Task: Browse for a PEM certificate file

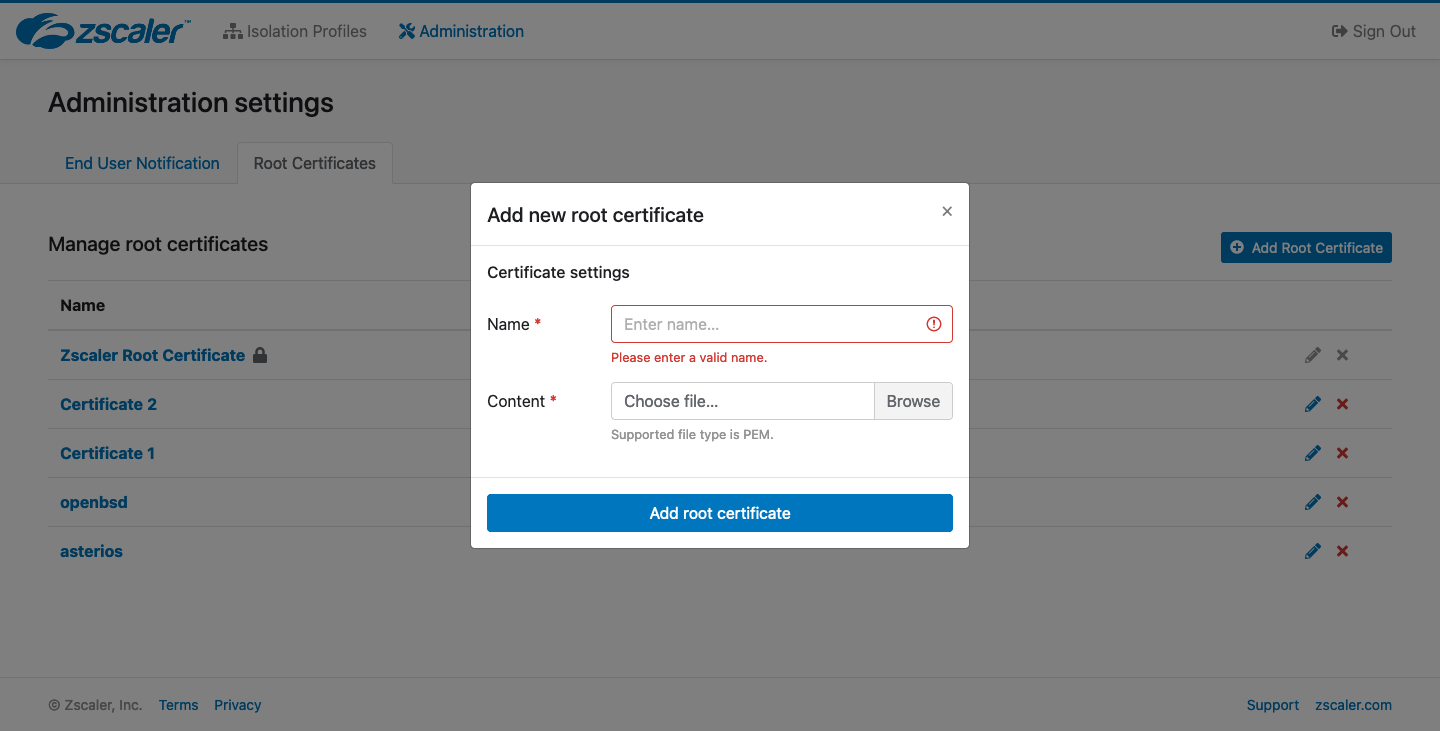Action: coord(911,401)
